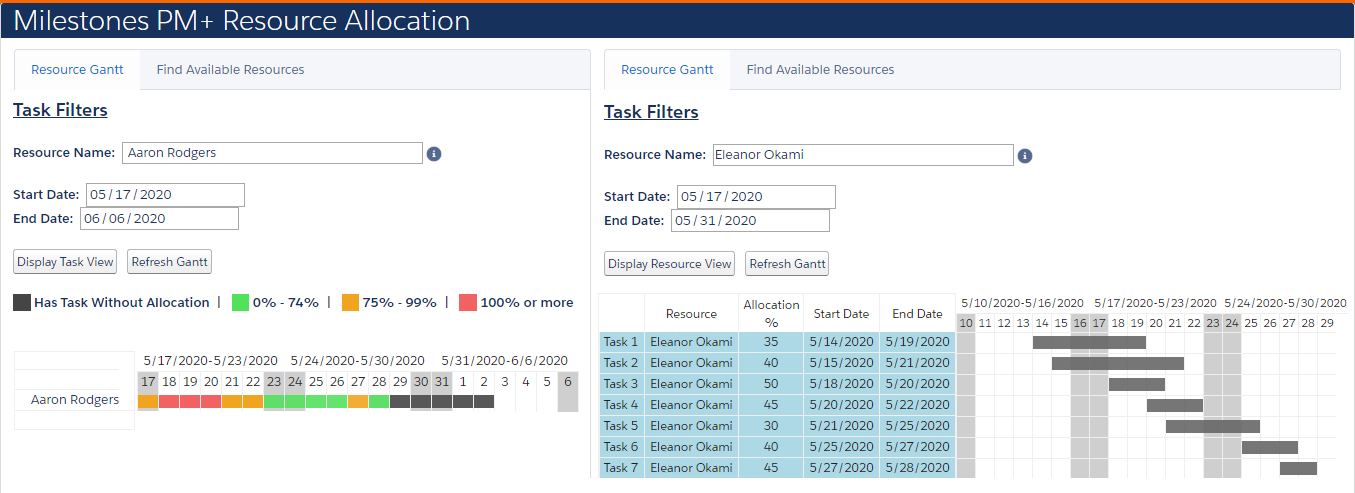The width and height of the screenshot is (1355, 493).
Task: Click Task 7 row label
Action: [621, 468]
